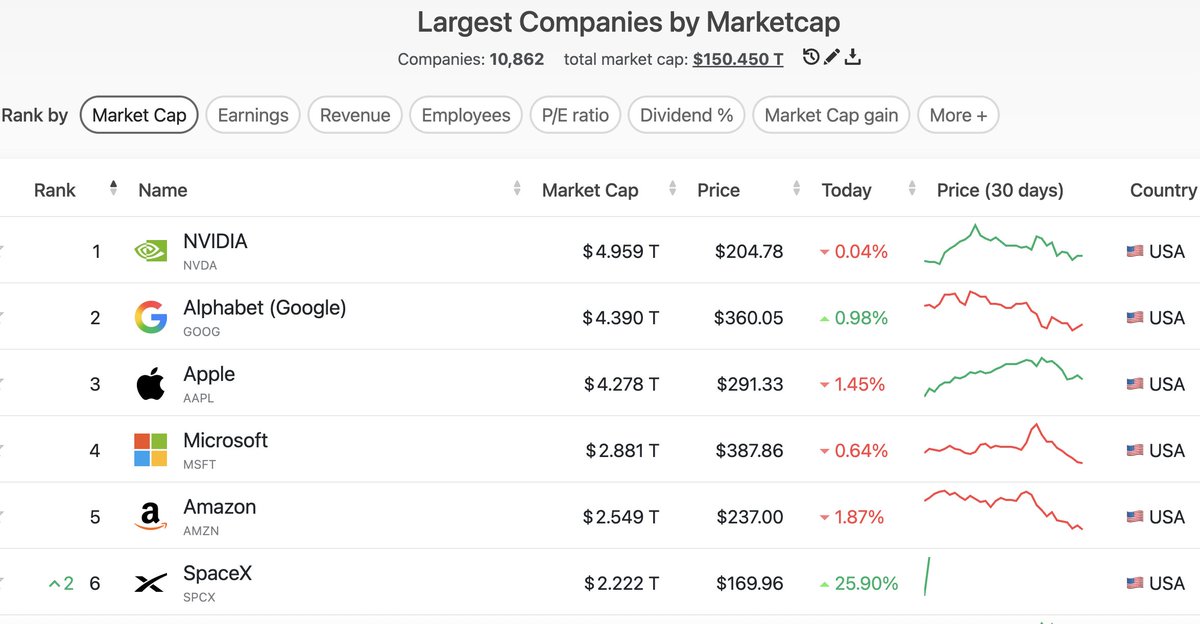Click the pencil edit icon
The image size is (1200, 624).
click(832, 57)
